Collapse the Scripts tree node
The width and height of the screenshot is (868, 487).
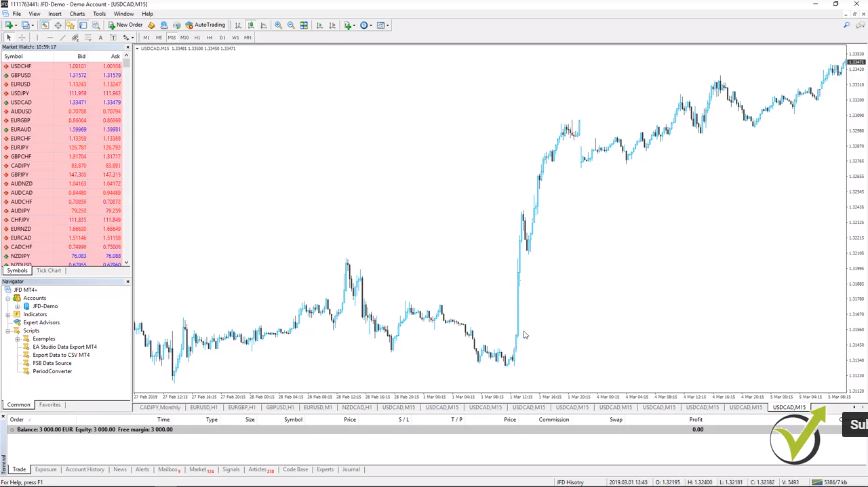(8, 330)
